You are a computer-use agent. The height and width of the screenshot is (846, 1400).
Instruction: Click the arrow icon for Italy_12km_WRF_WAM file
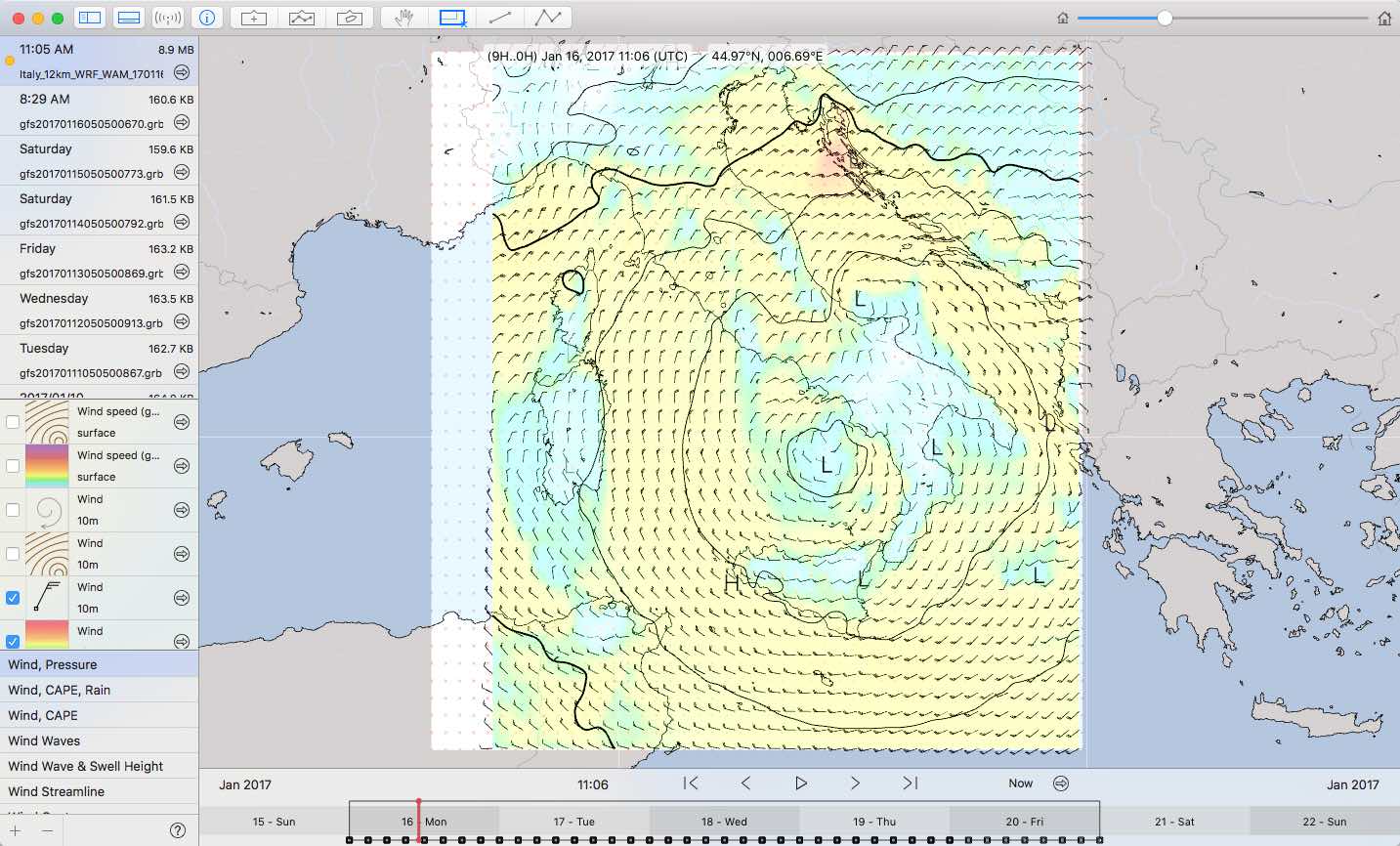pyautogui.click(x=182, y=73)
